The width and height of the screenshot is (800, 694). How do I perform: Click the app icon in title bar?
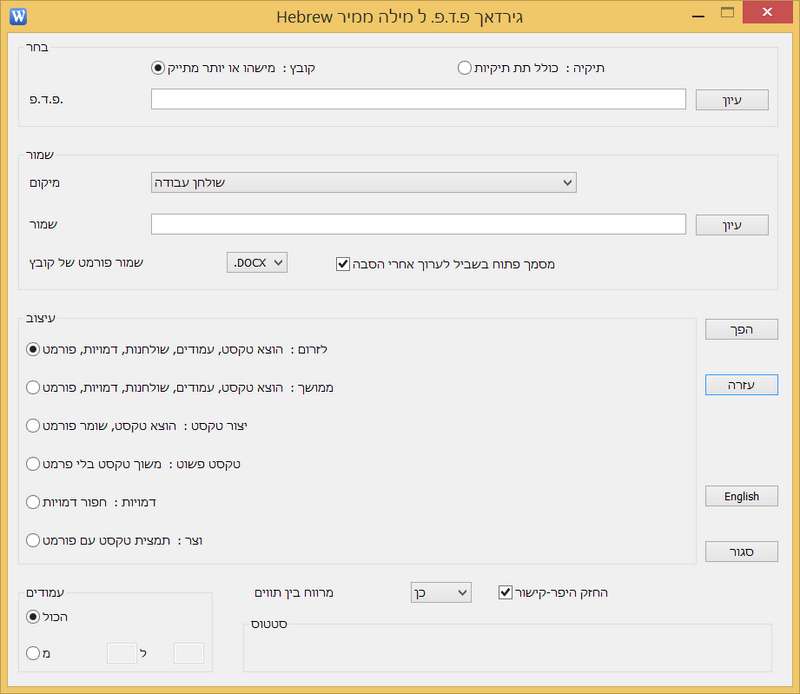pyautogui.click(x=17, y=15)
